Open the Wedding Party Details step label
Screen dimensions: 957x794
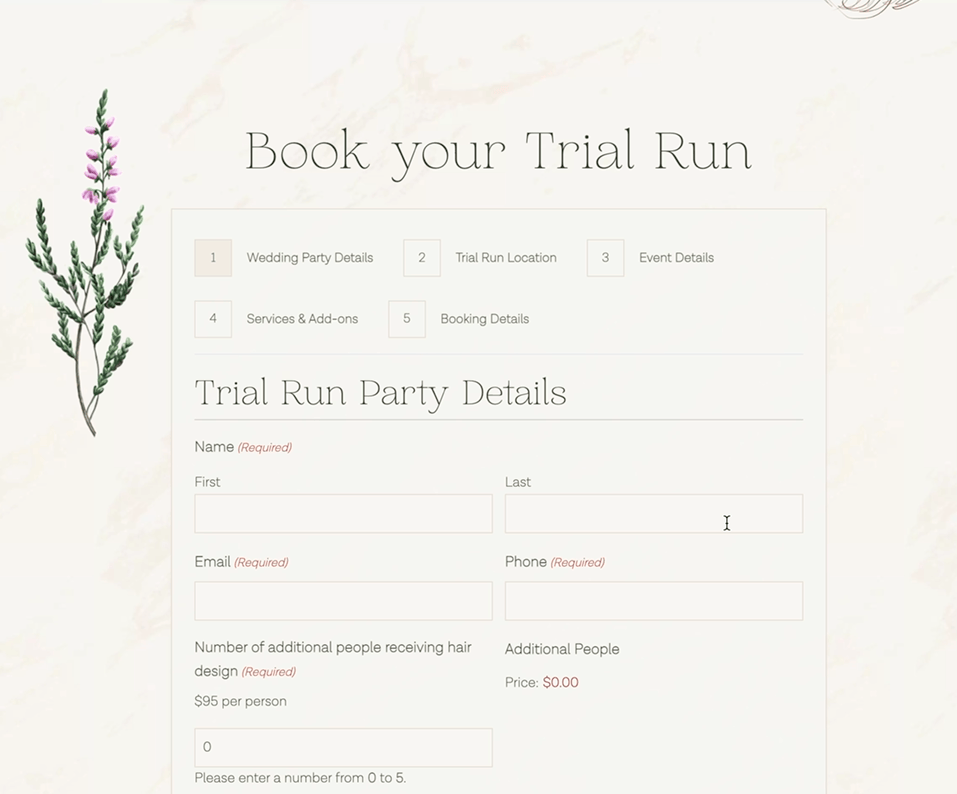(309, 258)
